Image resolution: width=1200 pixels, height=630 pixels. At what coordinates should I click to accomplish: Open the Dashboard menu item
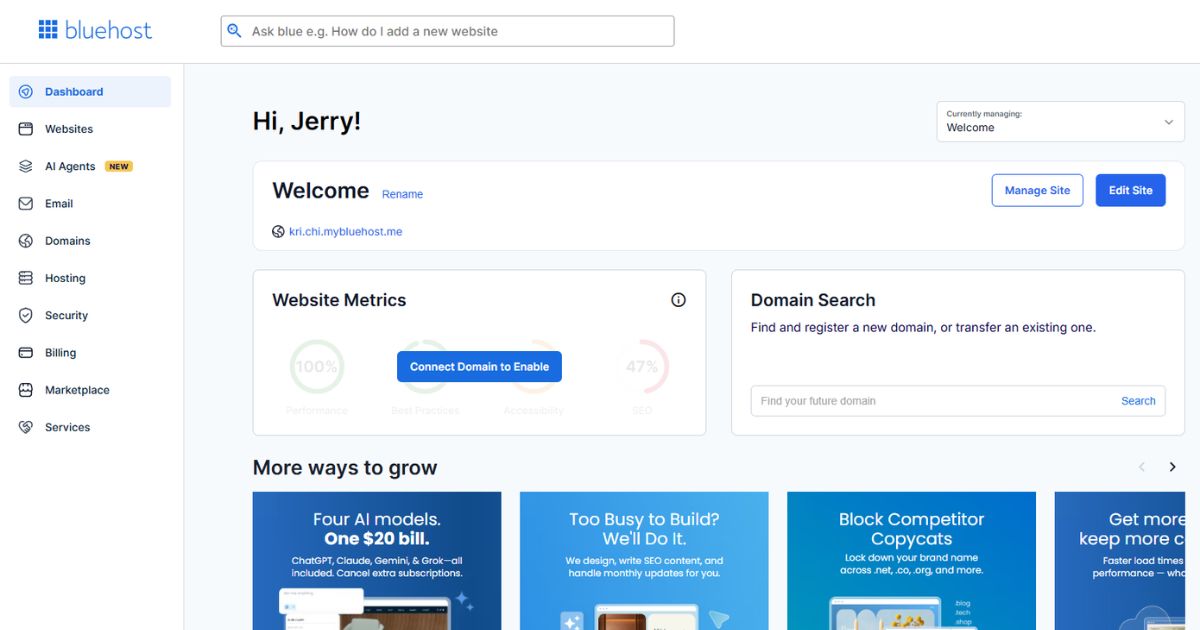90,92
